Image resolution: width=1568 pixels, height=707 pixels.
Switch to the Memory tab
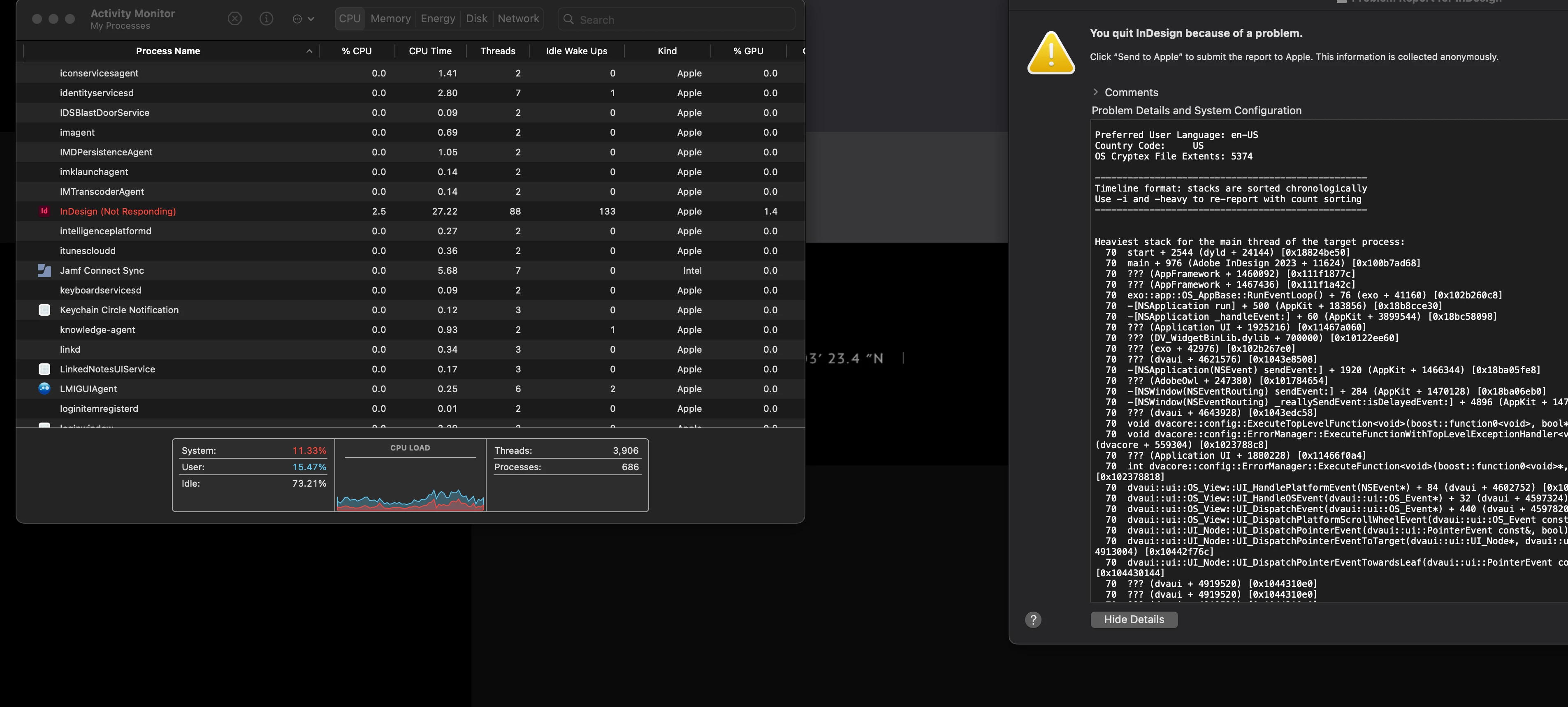[390, 19]
